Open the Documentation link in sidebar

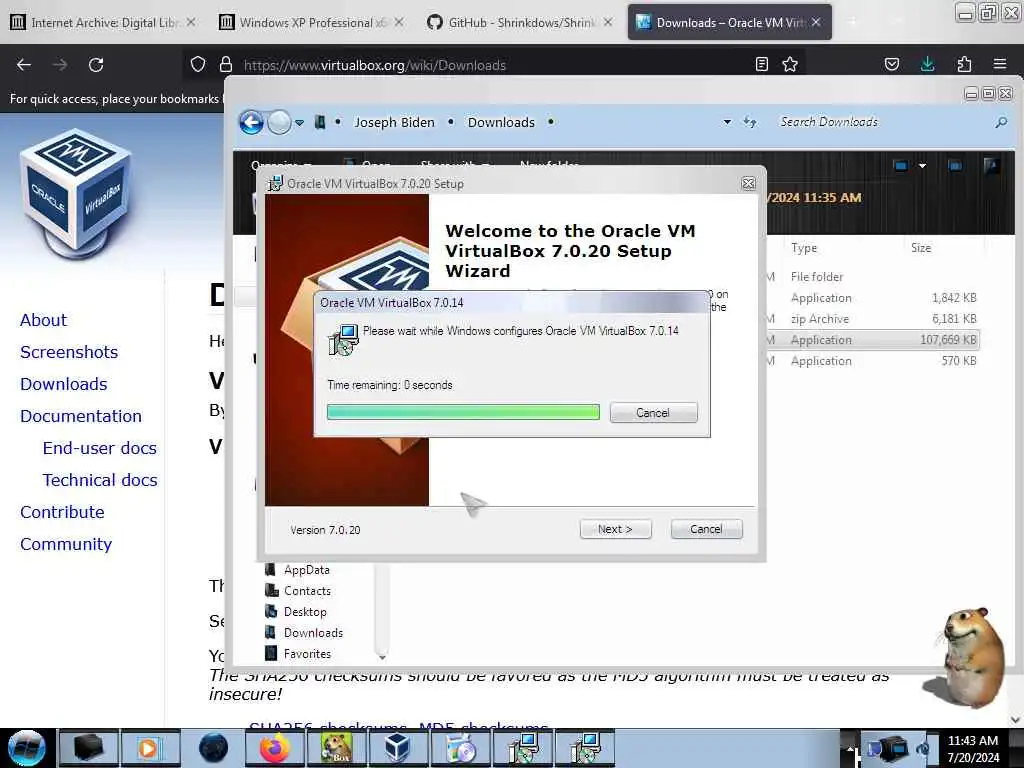pyautogui.click(x=80, y=416)
